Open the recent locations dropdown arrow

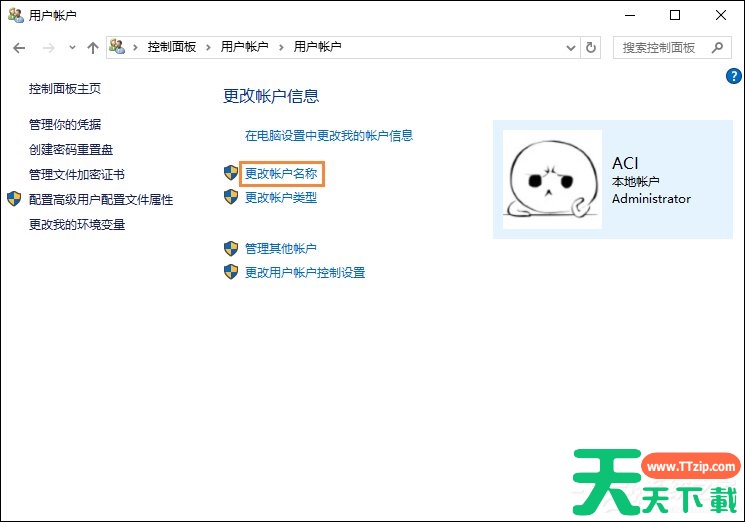(72, 47)
